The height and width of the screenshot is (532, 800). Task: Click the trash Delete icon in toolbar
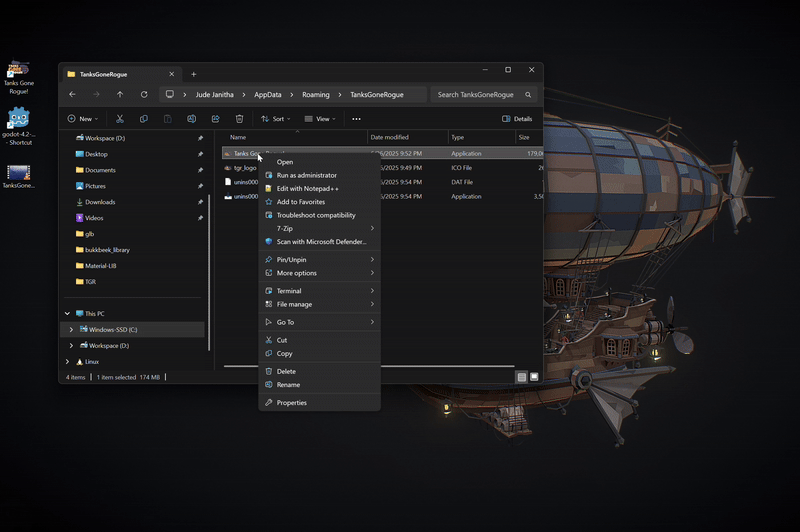coord(239,119)
